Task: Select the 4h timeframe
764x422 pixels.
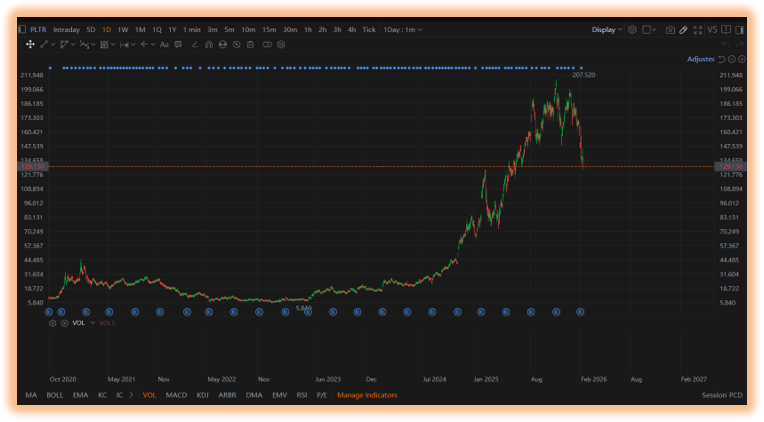Action: coord(352,30)
